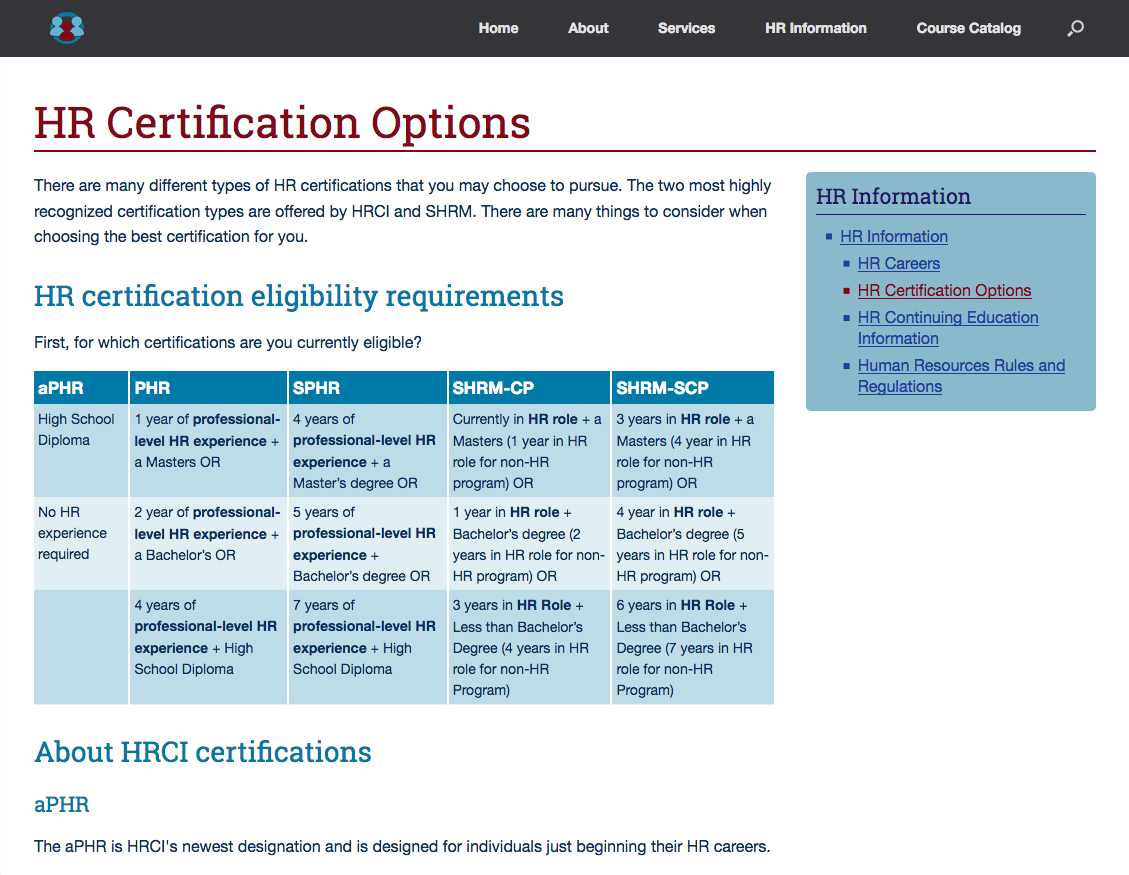Screen dimensions: 1129x875
Task: Click the HR Certification Options page title
Action: click(282, 123)
